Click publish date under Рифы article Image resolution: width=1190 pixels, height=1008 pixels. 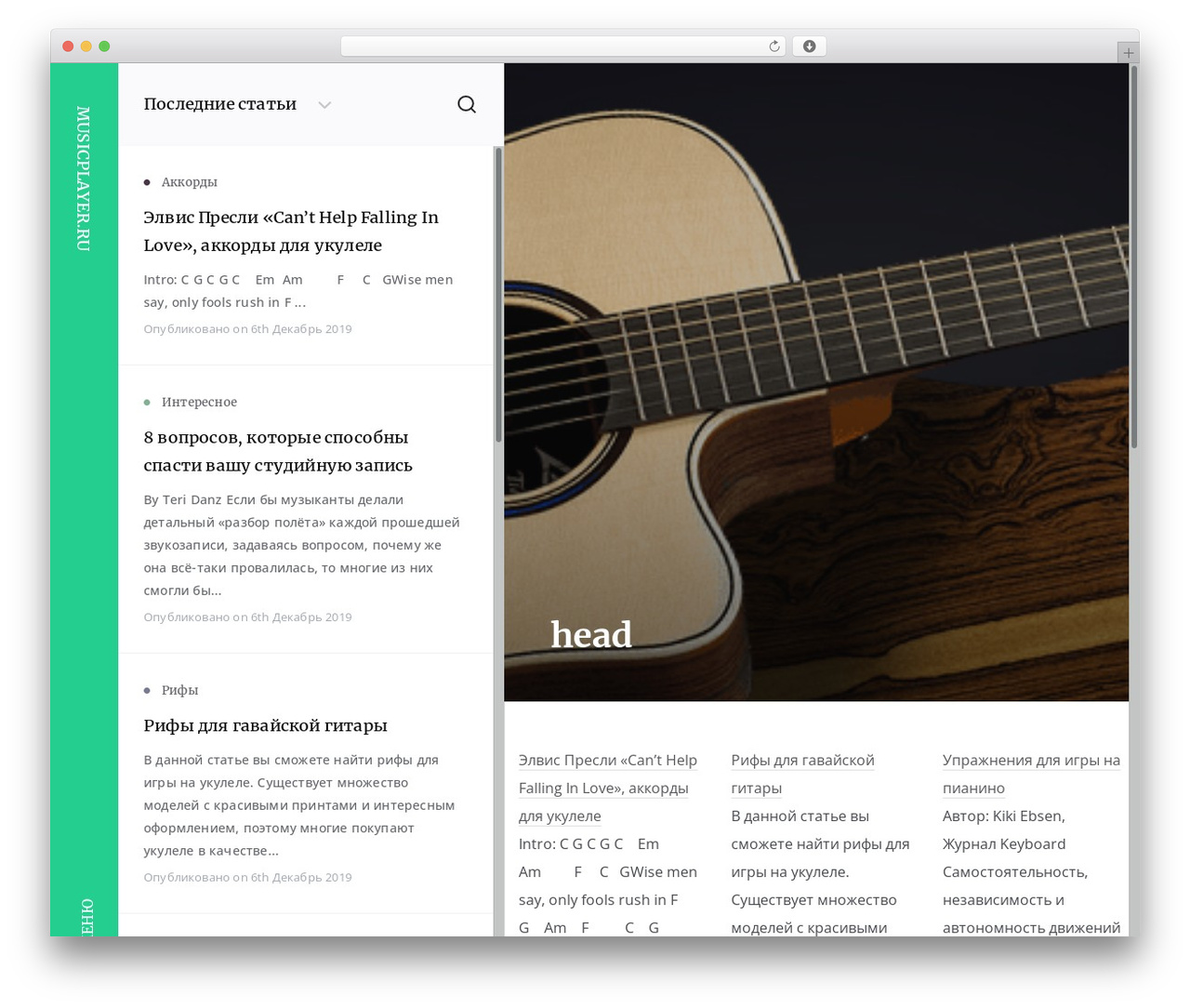coord(247,878)
